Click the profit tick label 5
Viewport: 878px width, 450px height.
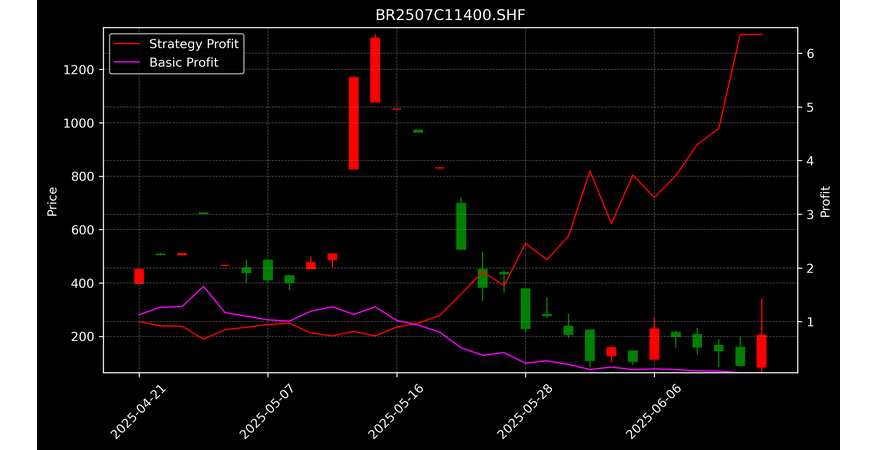(810, 107)
